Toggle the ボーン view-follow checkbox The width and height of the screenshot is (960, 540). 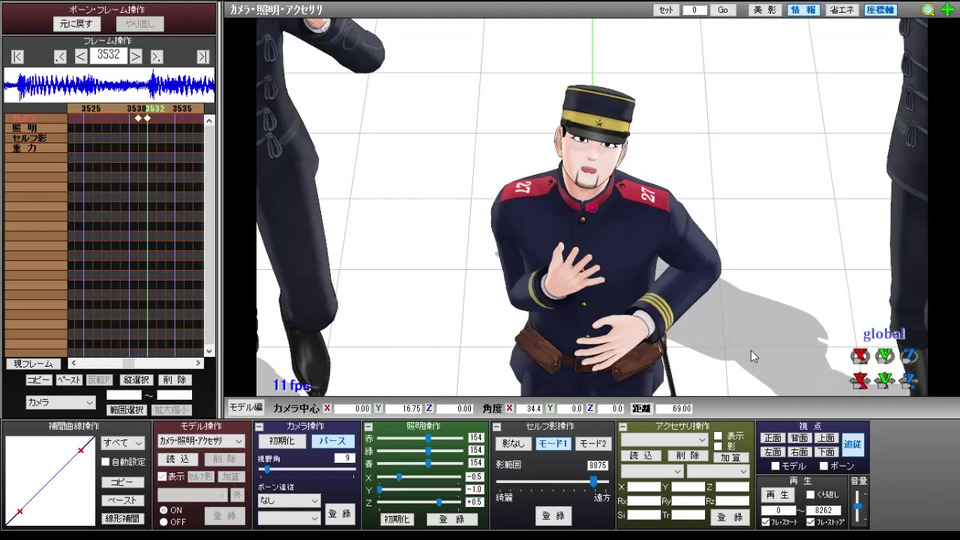point(823,466)
